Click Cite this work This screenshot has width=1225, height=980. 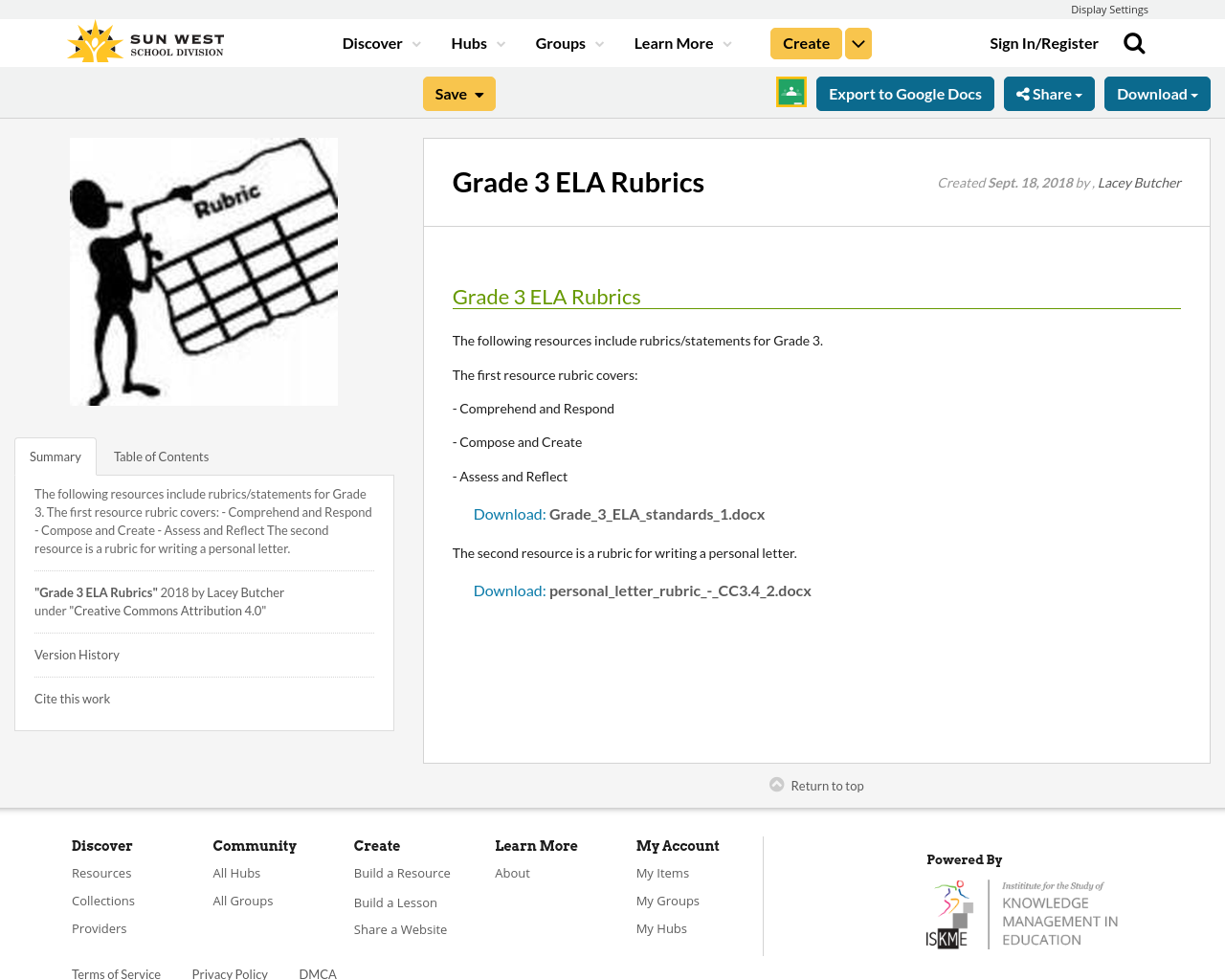click(72, 698)
